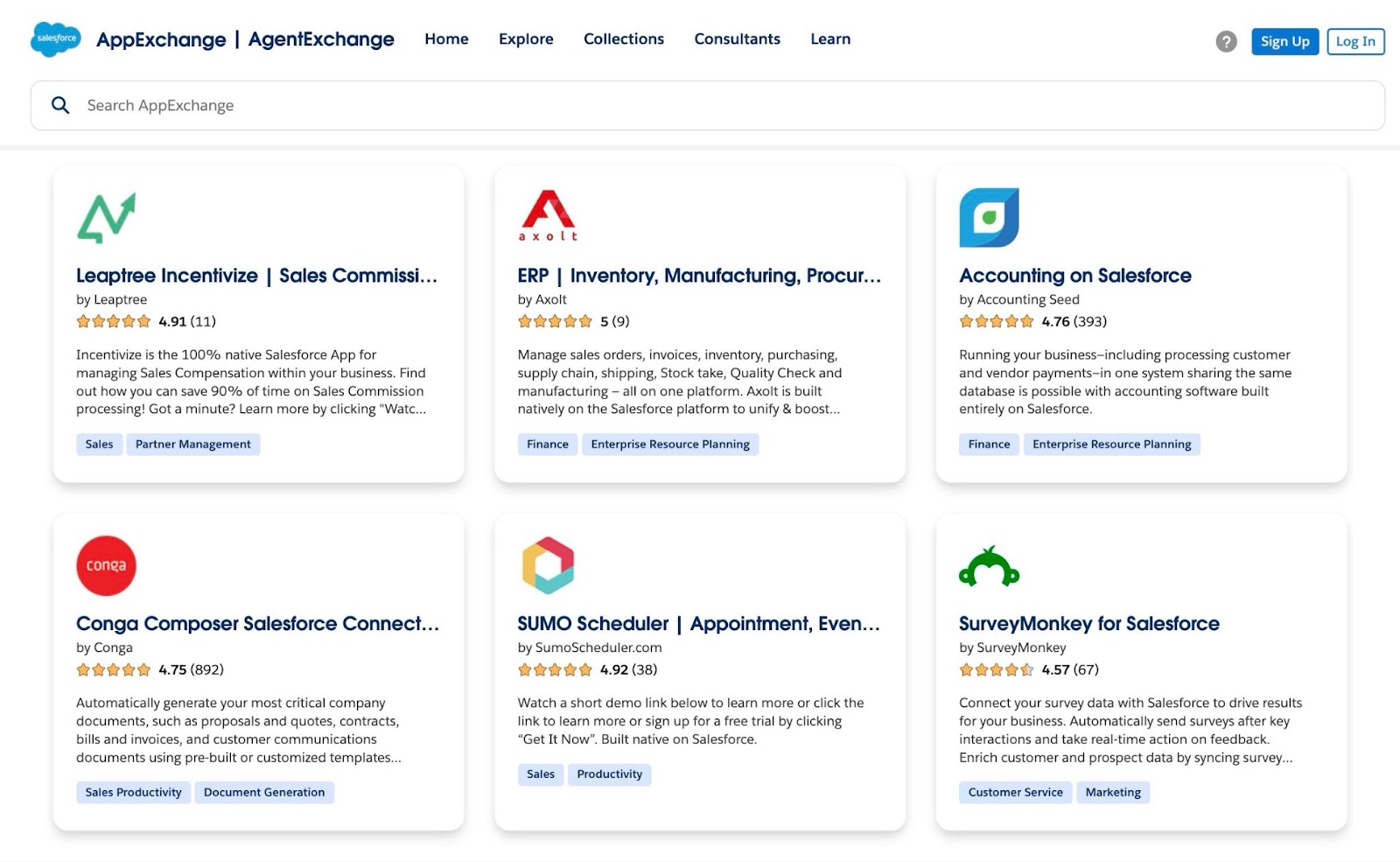Viewport: 1400px width, 862px height.
Task: Click the 'by SurveyMonkey' publisher text
Action: [x=1012, y=648]
